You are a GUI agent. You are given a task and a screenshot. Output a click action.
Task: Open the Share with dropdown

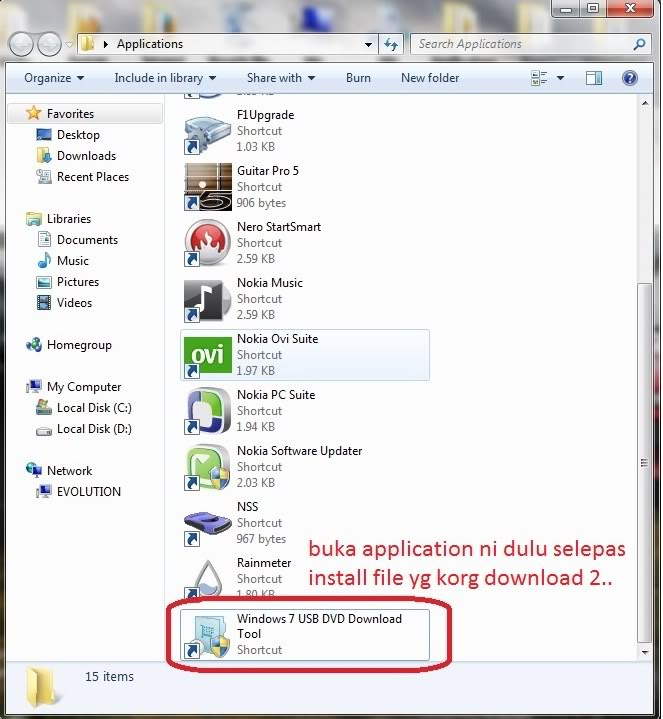(281, 78)
